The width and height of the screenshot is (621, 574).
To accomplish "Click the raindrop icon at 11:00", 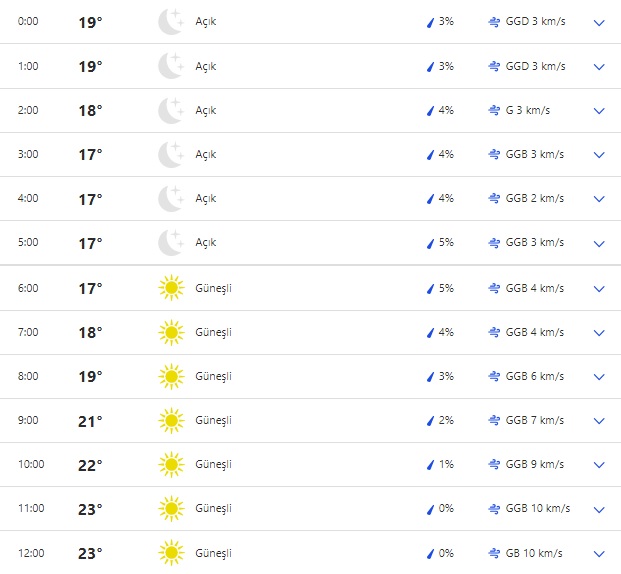I will [x=430, y=509].
